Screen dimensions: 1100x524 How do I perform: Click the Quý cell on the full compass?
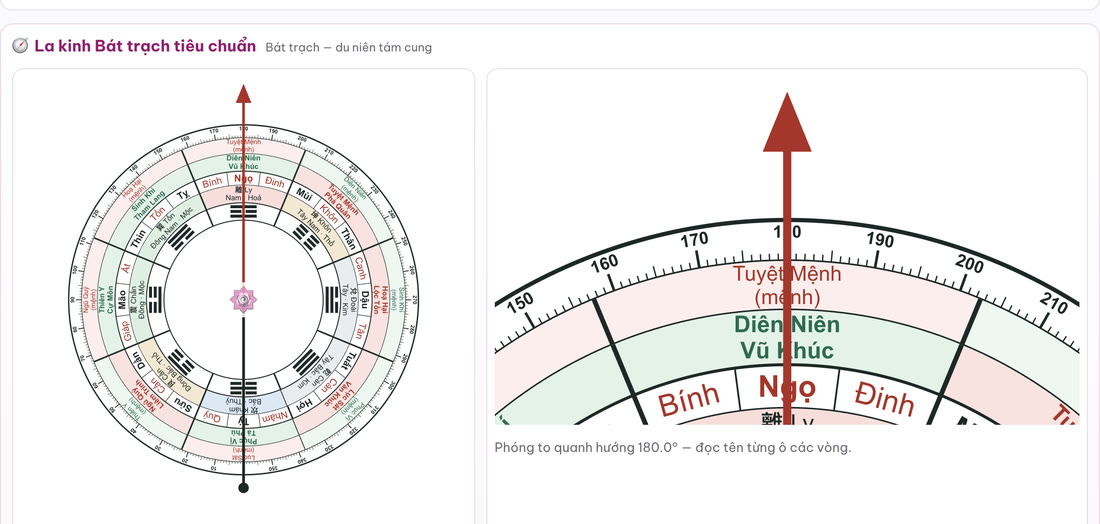(211, 415)
